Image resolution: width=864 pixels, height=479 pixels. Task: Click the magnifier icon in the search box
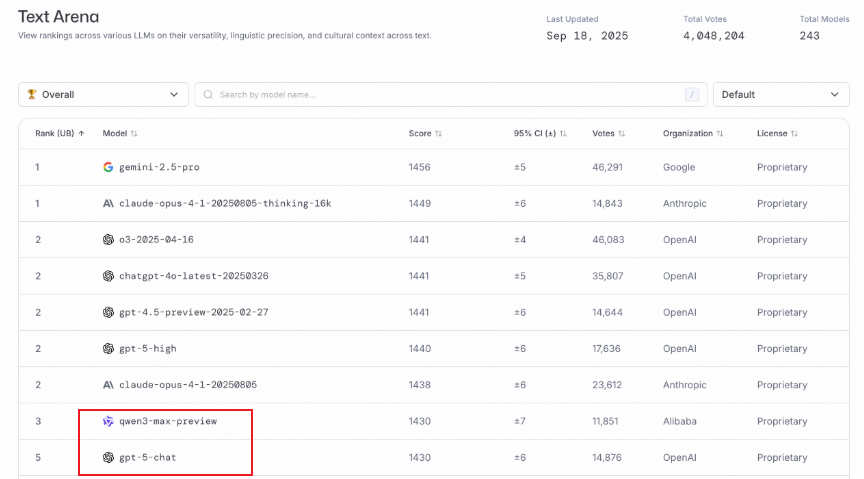pos(208,95)
